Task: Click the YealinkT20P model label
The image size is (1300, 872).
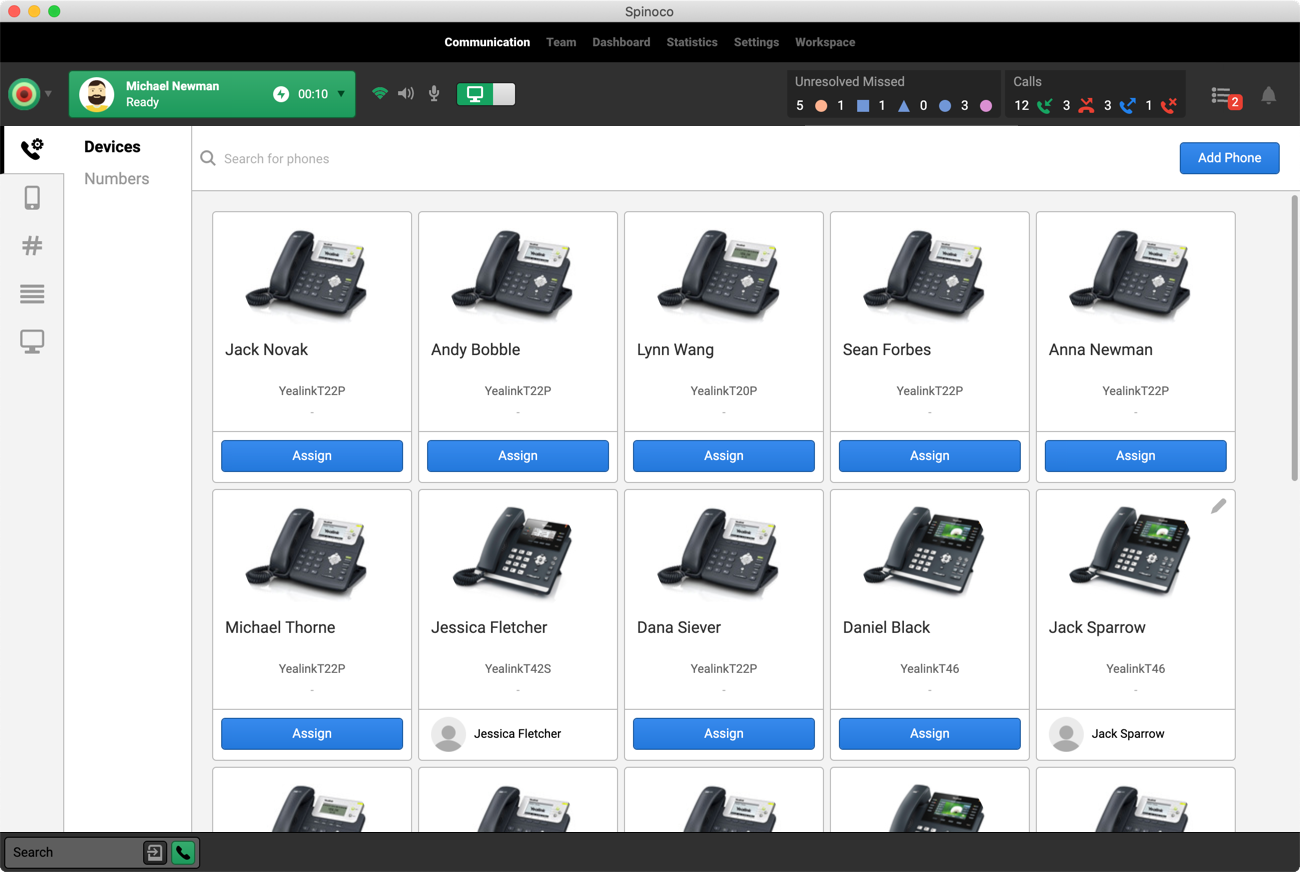Action: pos(724,390)
